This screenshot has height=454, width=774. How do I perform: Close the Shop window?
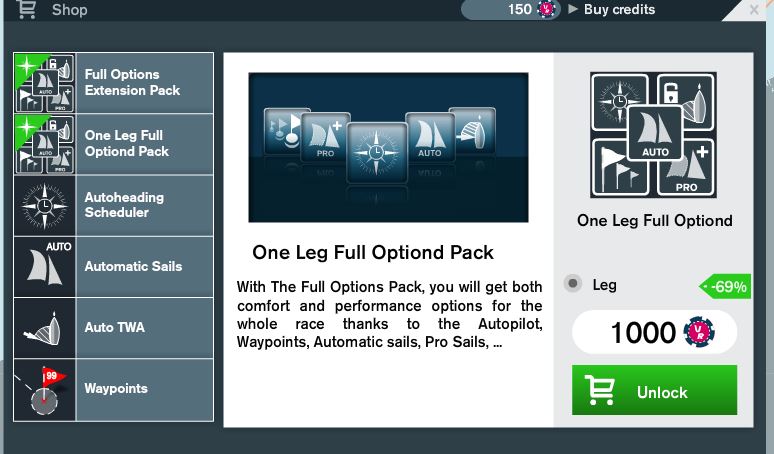click(754, 9)
